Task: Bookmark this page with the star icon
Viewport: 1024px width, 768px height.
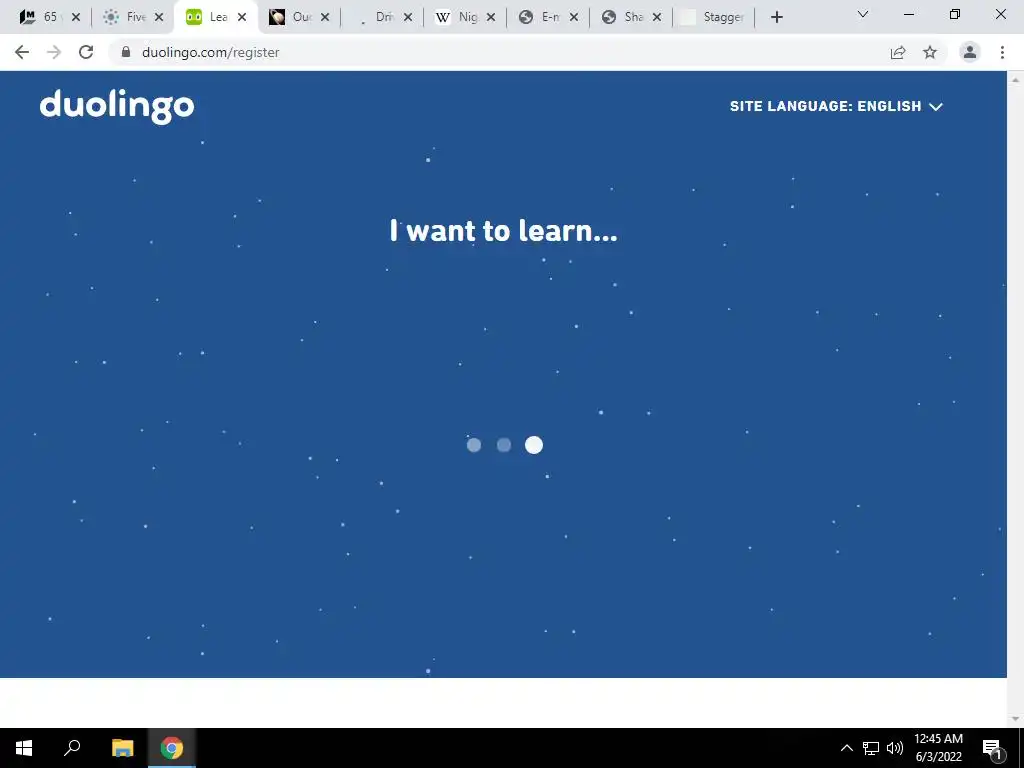Action: coord(930,52)
